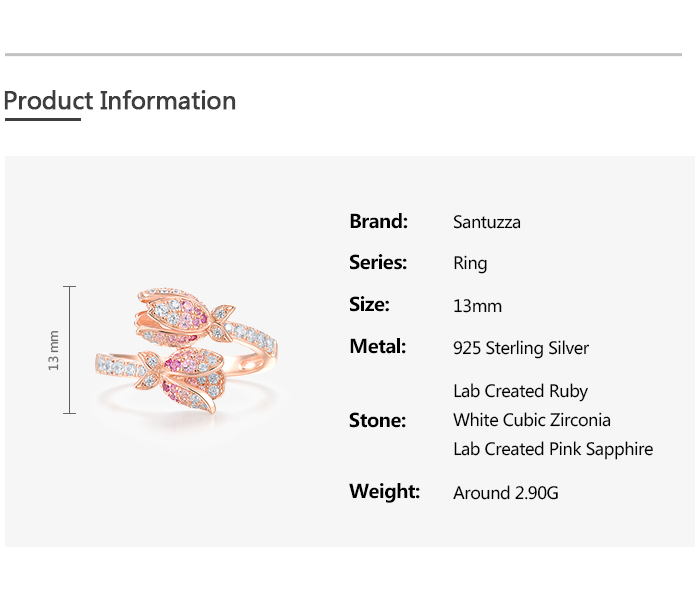This screenshot has height=607, width=700.
Task: Click the White Cubic Zirconia text
Action: point(531,420)
